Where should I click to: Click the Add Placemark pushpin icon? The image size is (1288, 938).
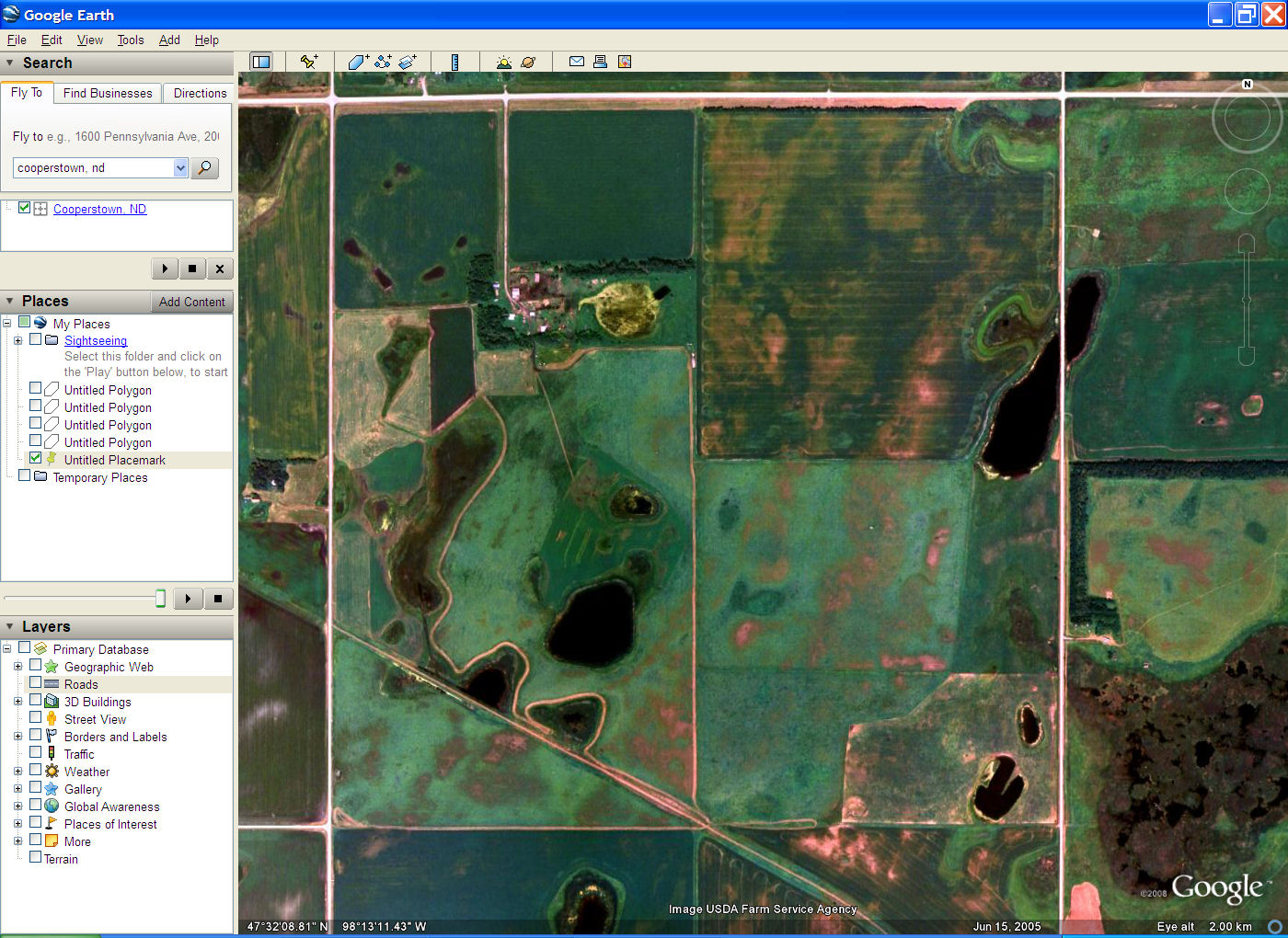(309, 62)
